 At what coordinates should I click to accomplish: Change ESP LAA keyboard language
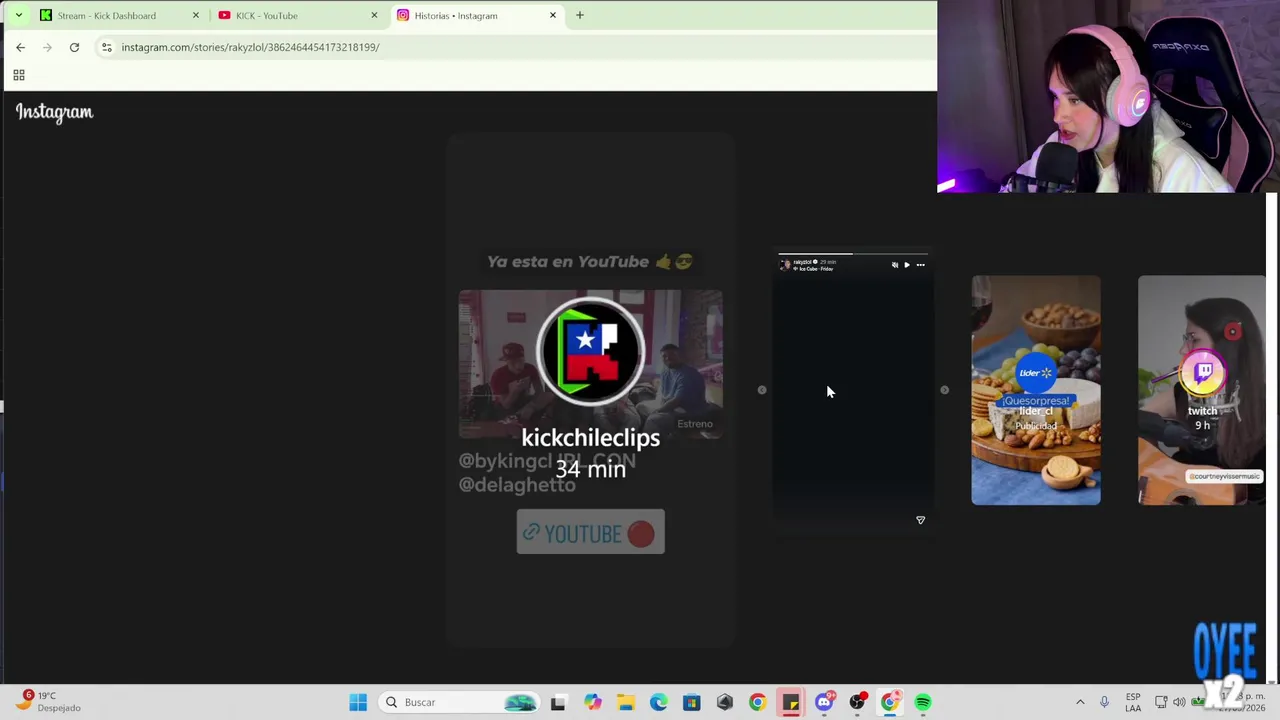(1133, 702)
